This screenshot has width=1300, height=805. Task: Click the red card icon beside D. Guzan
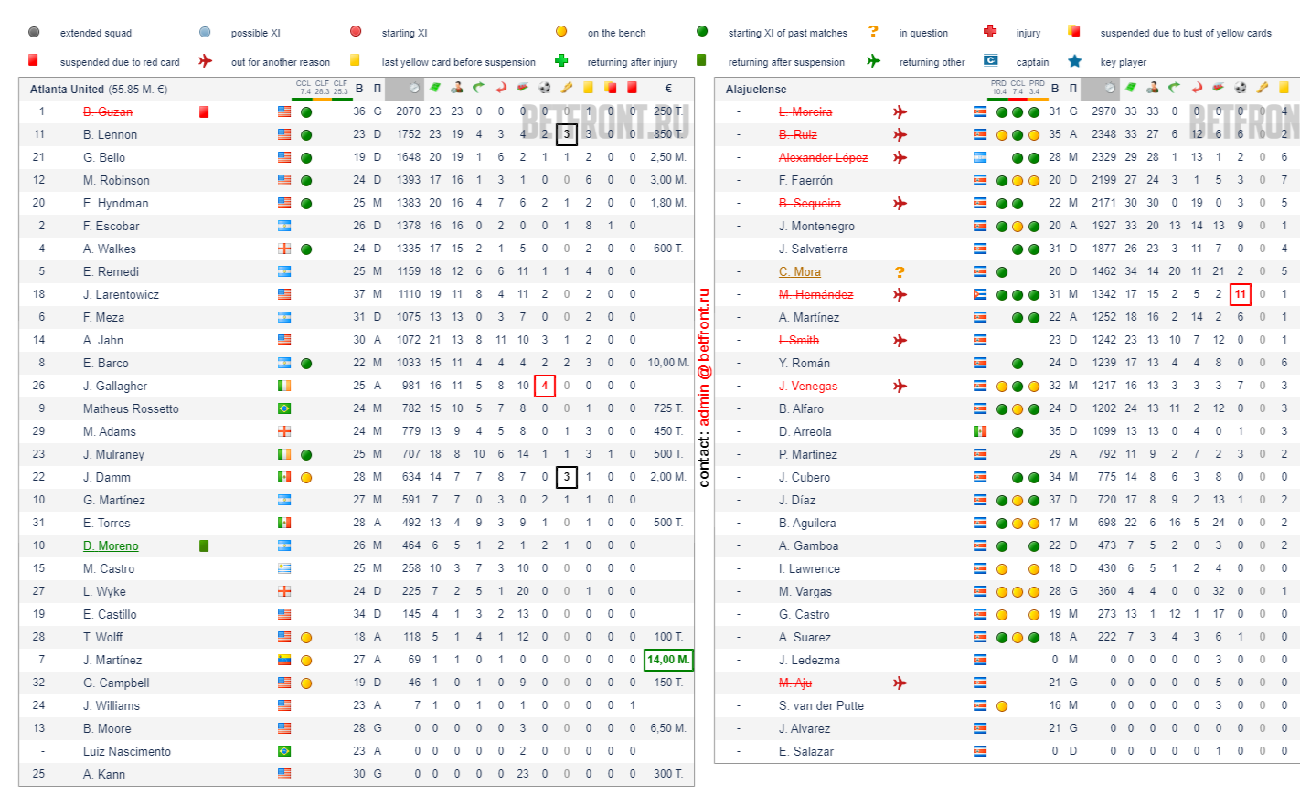point(203,112)
